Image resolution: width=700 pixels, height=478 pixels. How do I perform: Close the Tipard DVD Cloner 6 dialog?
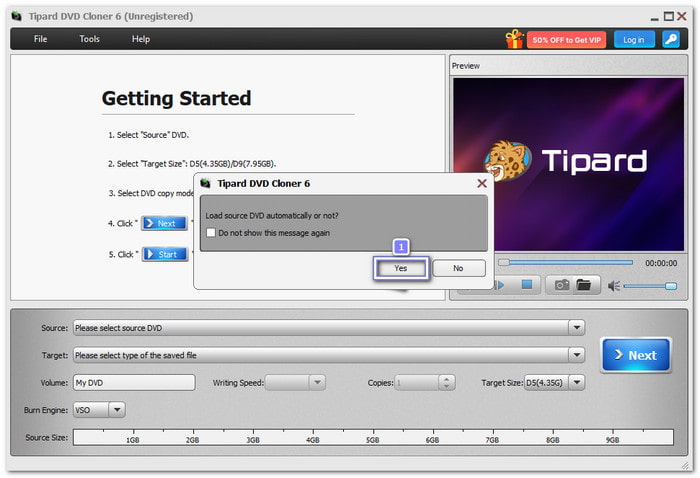(x=482, y=183)
